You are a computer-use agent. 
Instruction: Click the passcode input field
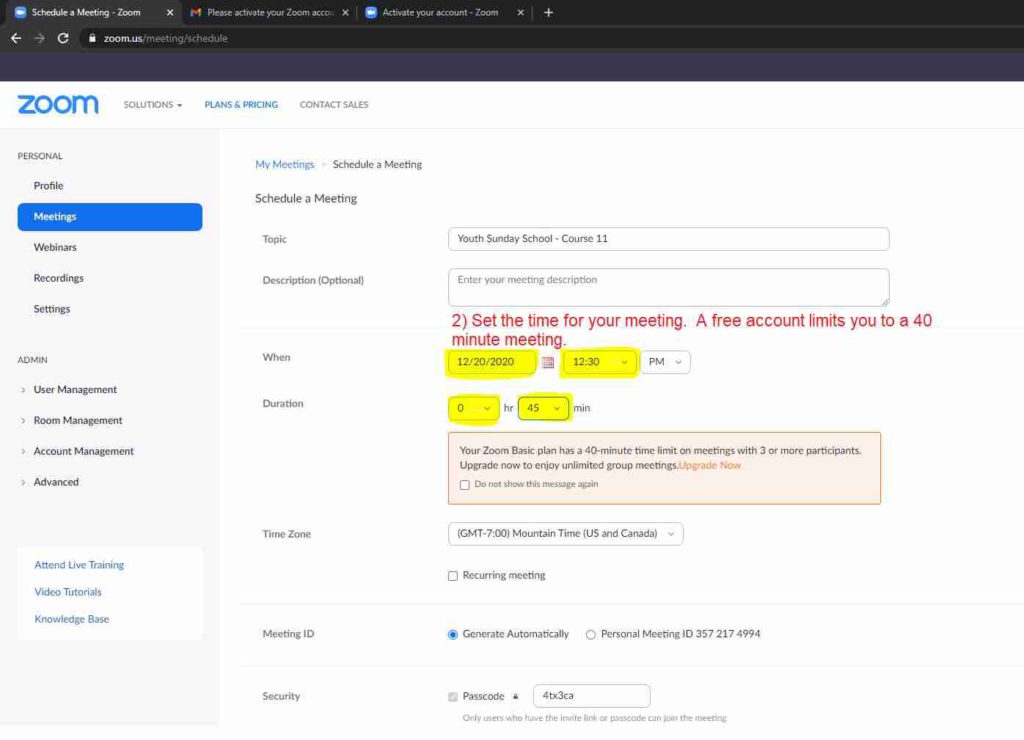[x=592, y=696]
